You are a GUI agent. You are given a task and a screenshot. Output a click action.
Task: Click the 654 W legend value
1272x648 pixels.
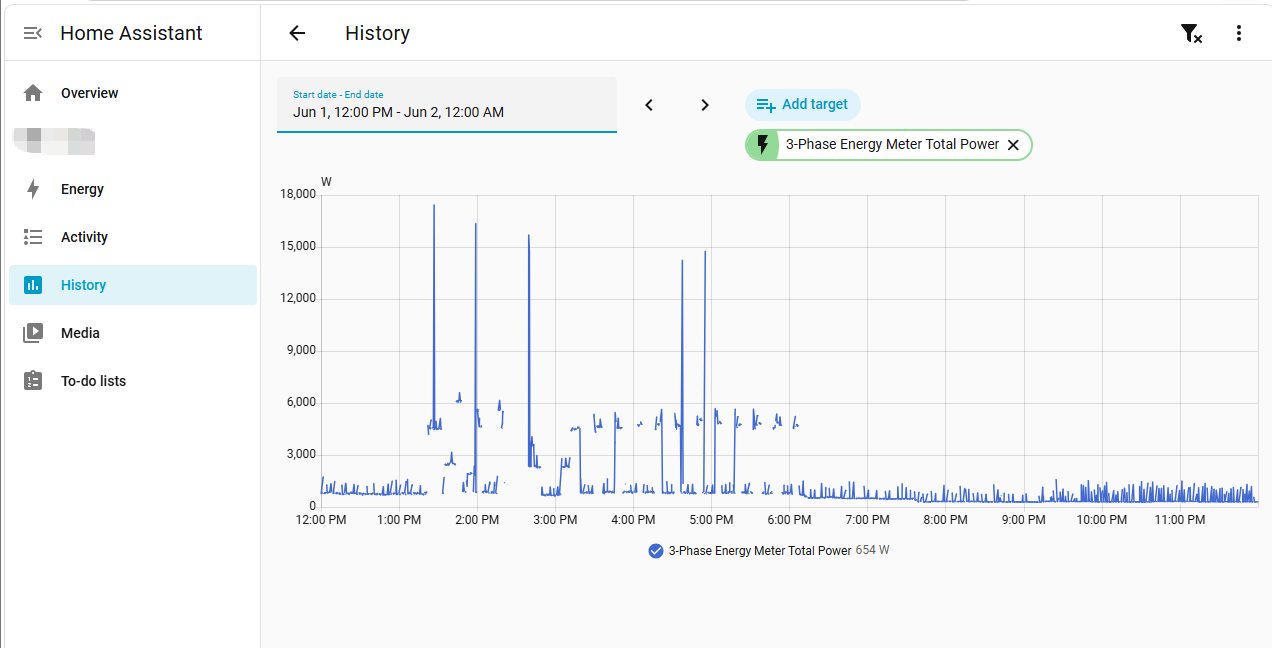tap(873, 551)
